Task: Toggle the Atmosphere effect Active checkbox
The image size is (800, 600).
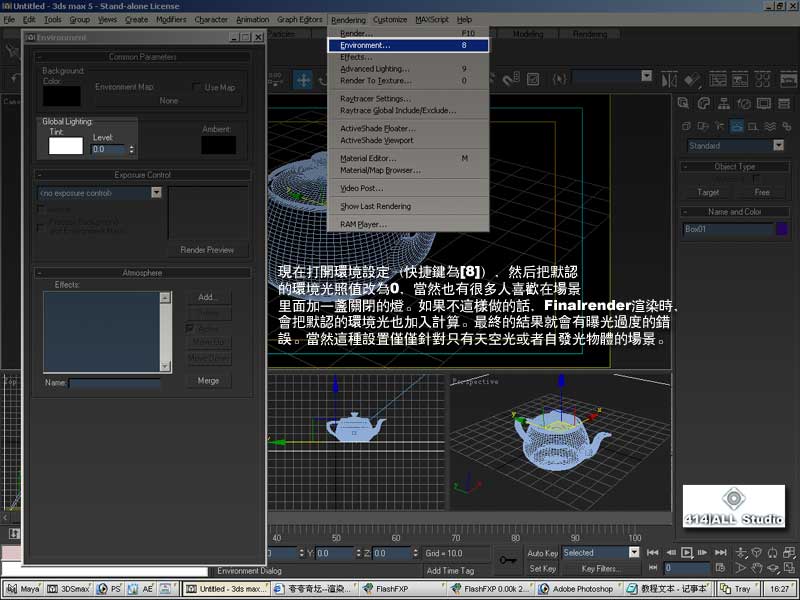Action: pyautogui.click(x=190, y=329)
